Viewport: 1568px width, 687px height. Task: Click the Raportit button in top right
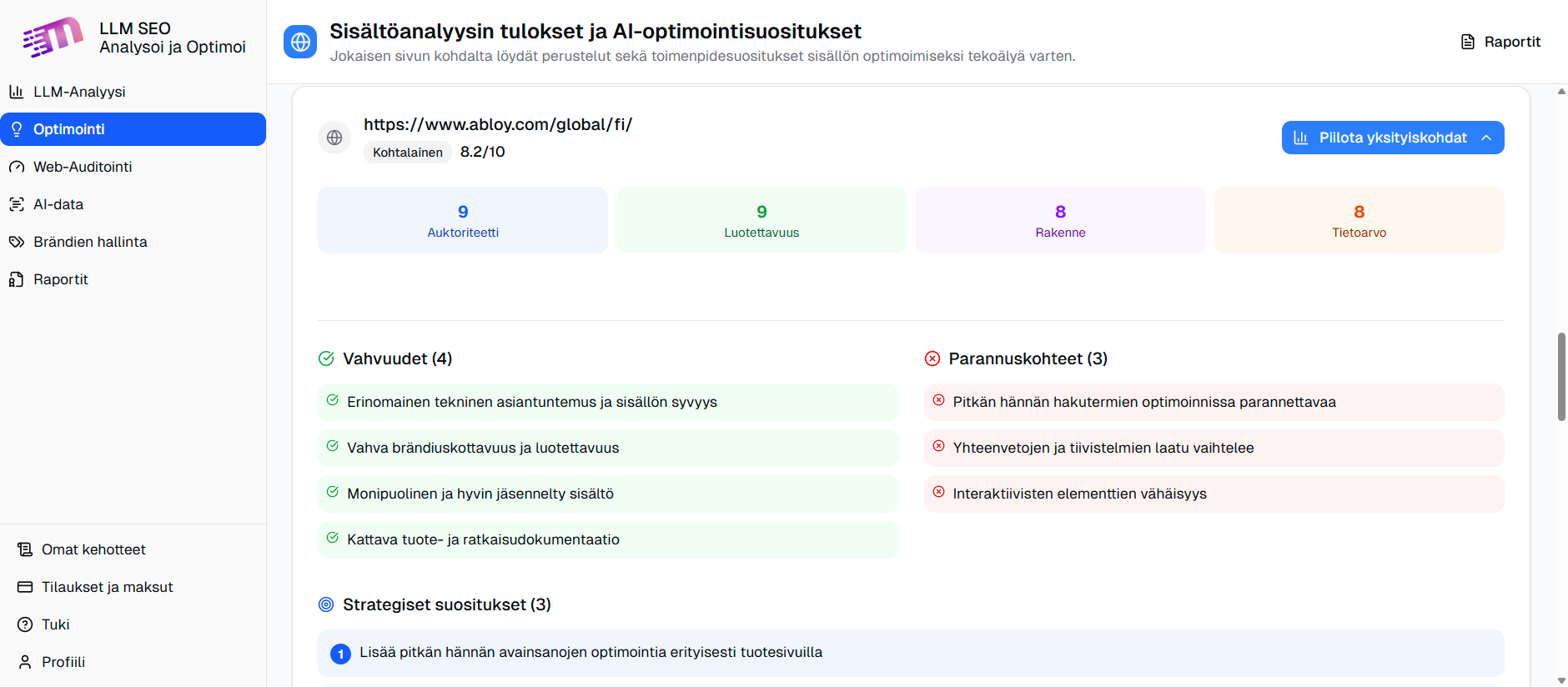point(1500,42)
